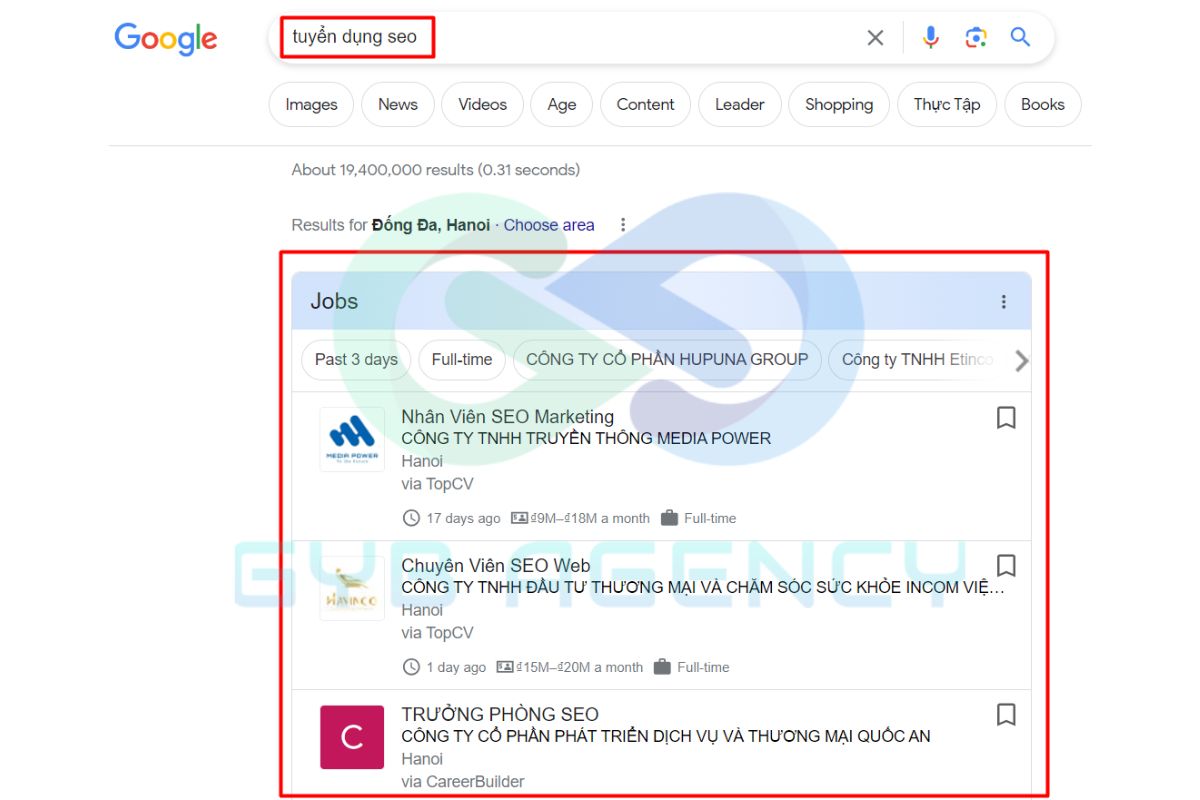This screenshot has width=1200, height=800.
Task: Filter jobs by Full-time chip
Action: [x=462, y=360]
